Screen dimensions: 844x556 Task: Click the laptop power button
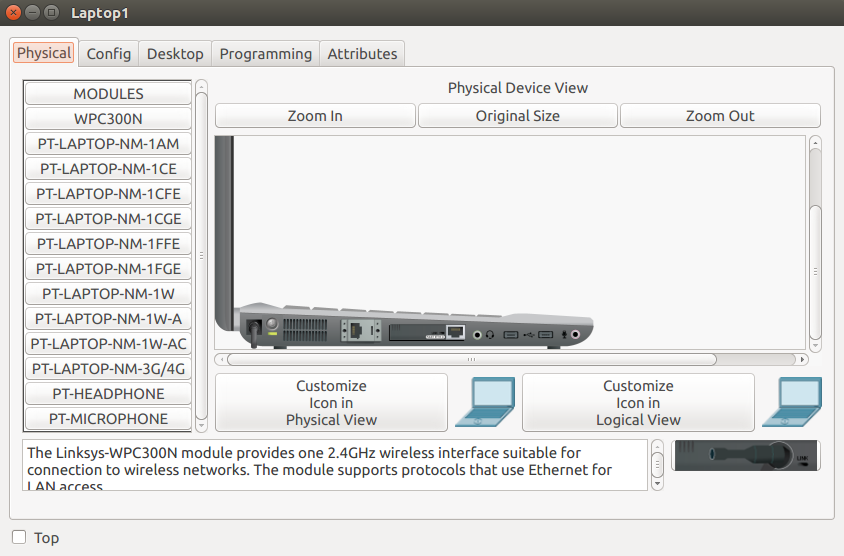tap(271, 323)
